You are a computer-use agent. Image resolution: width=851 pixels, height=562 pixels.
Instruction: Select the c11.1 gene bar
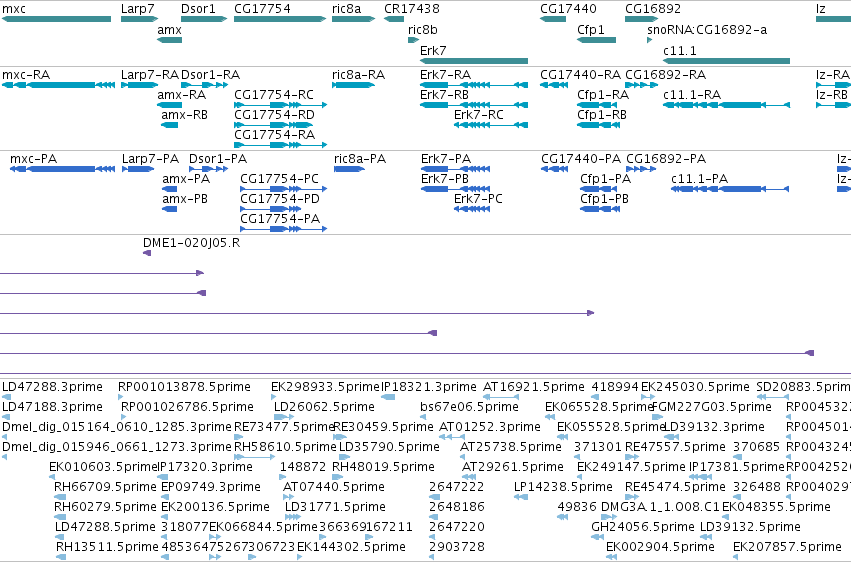click(727, 61)
